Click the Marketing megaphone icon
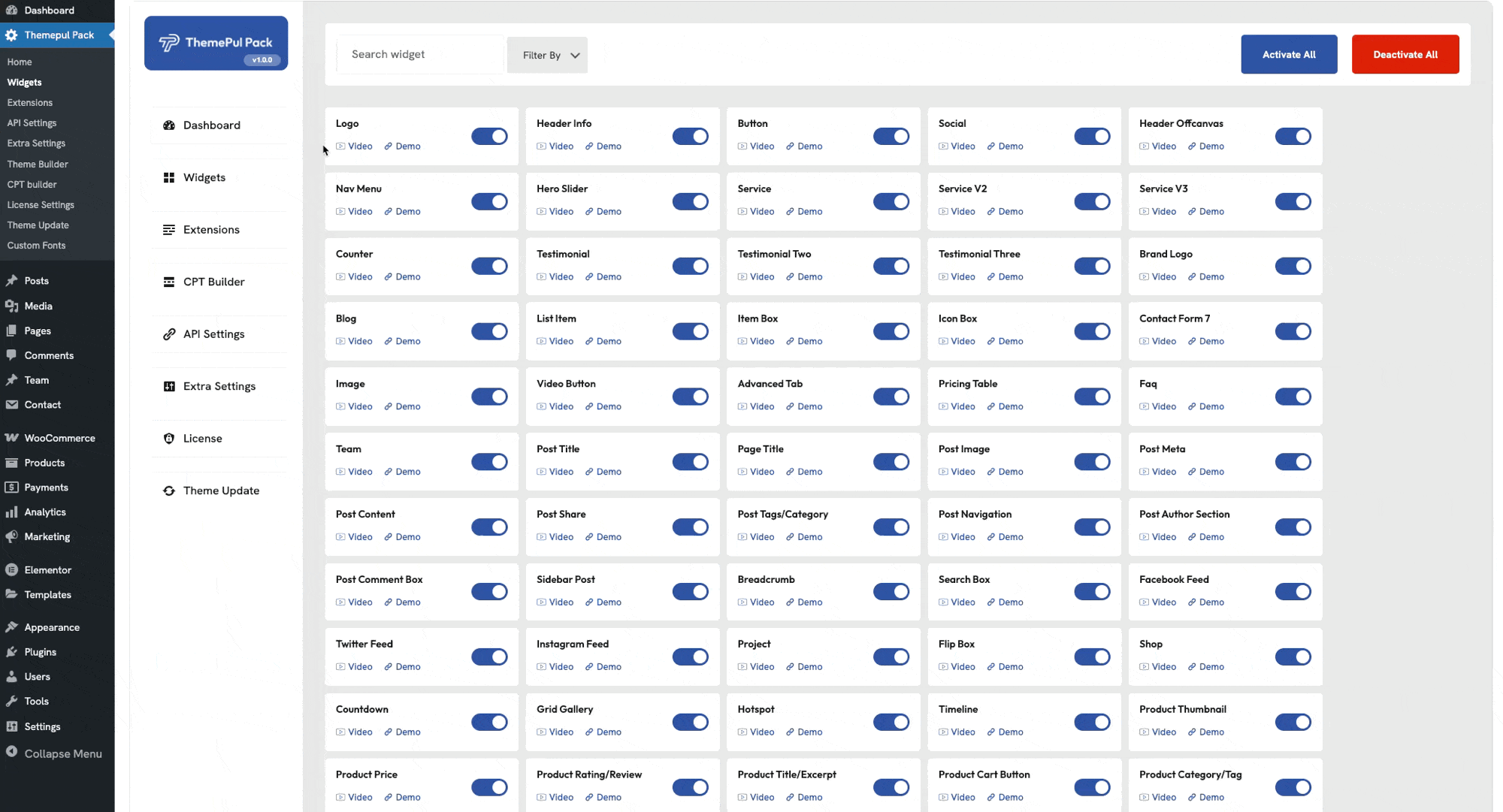1503x812 pixels. (11, 537)
